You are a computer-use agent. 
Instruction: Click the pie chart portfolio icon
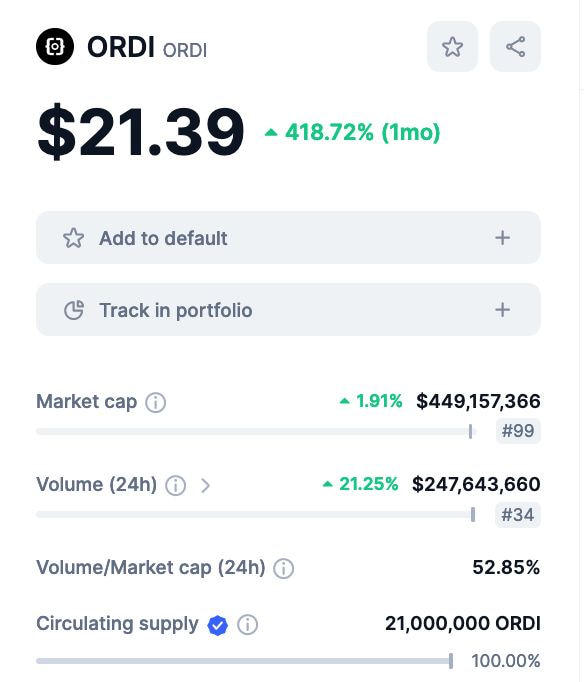point(73,310)
